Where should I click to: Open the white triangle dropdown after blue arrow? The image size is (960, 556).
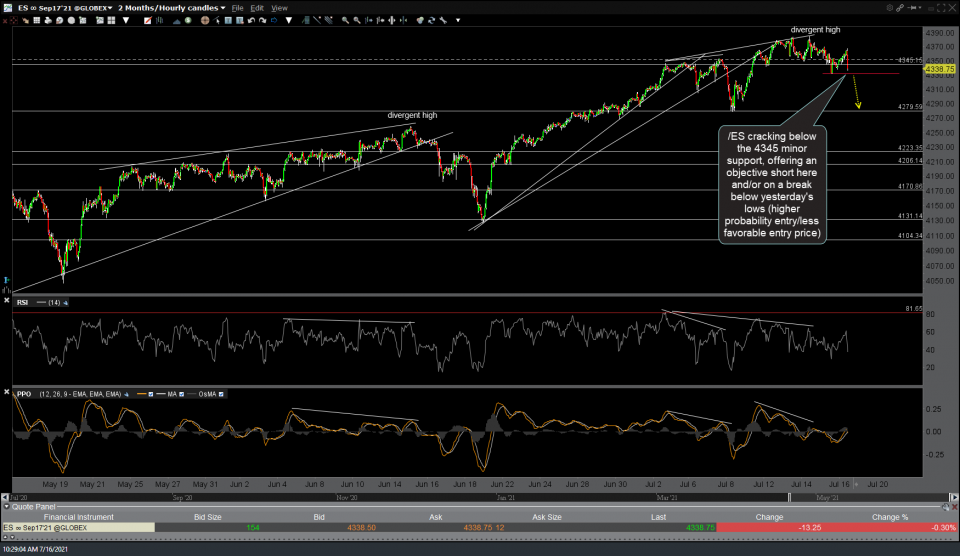click(288, 20)
